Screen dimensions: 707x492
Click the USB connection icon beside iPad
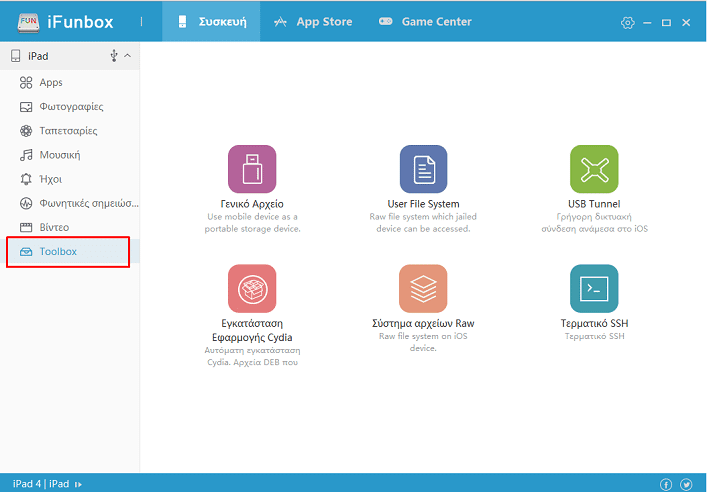coord(114,56)
